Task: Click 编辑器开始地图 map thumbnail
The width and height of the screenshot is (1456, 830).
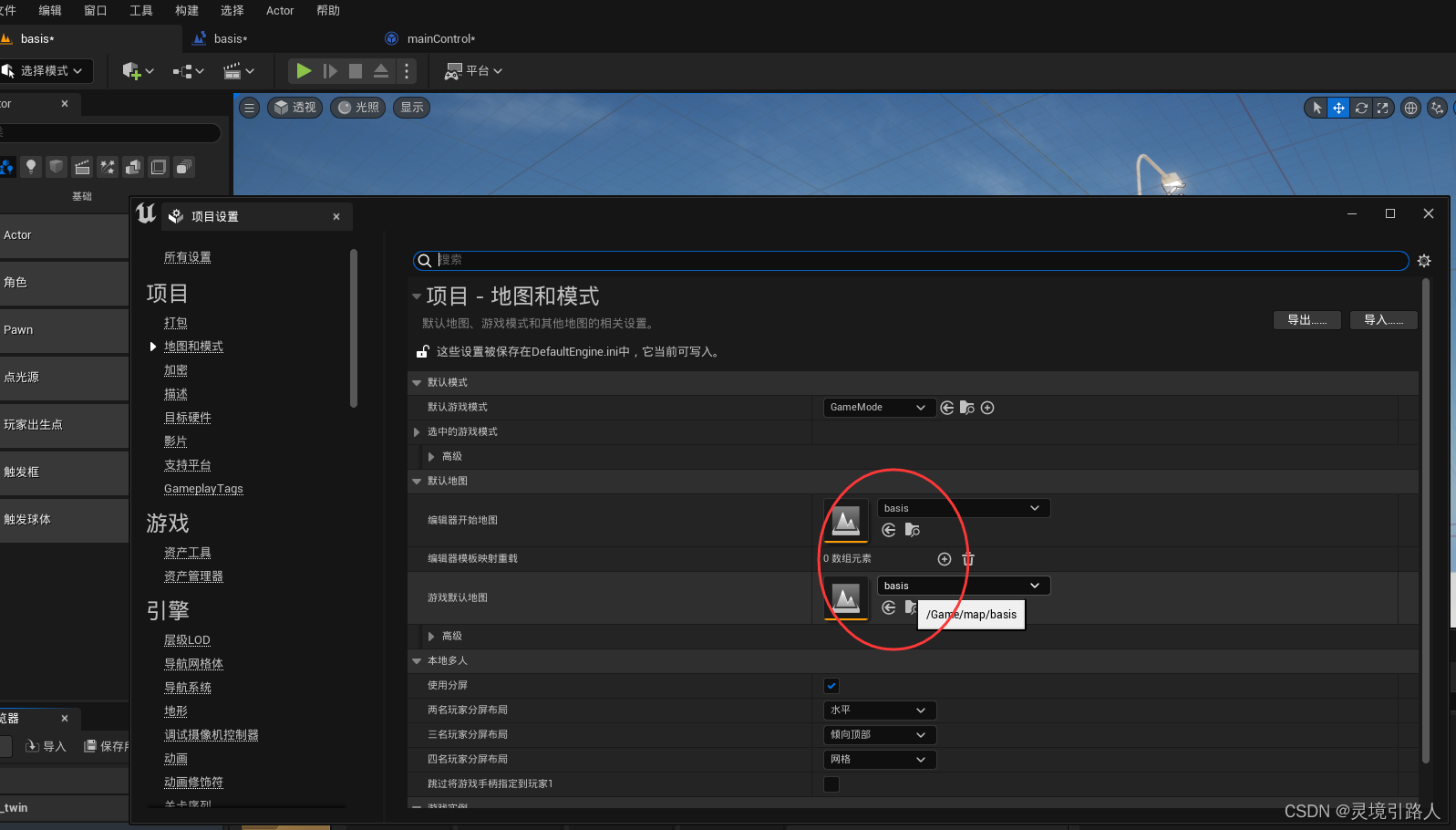Action: 846,521
